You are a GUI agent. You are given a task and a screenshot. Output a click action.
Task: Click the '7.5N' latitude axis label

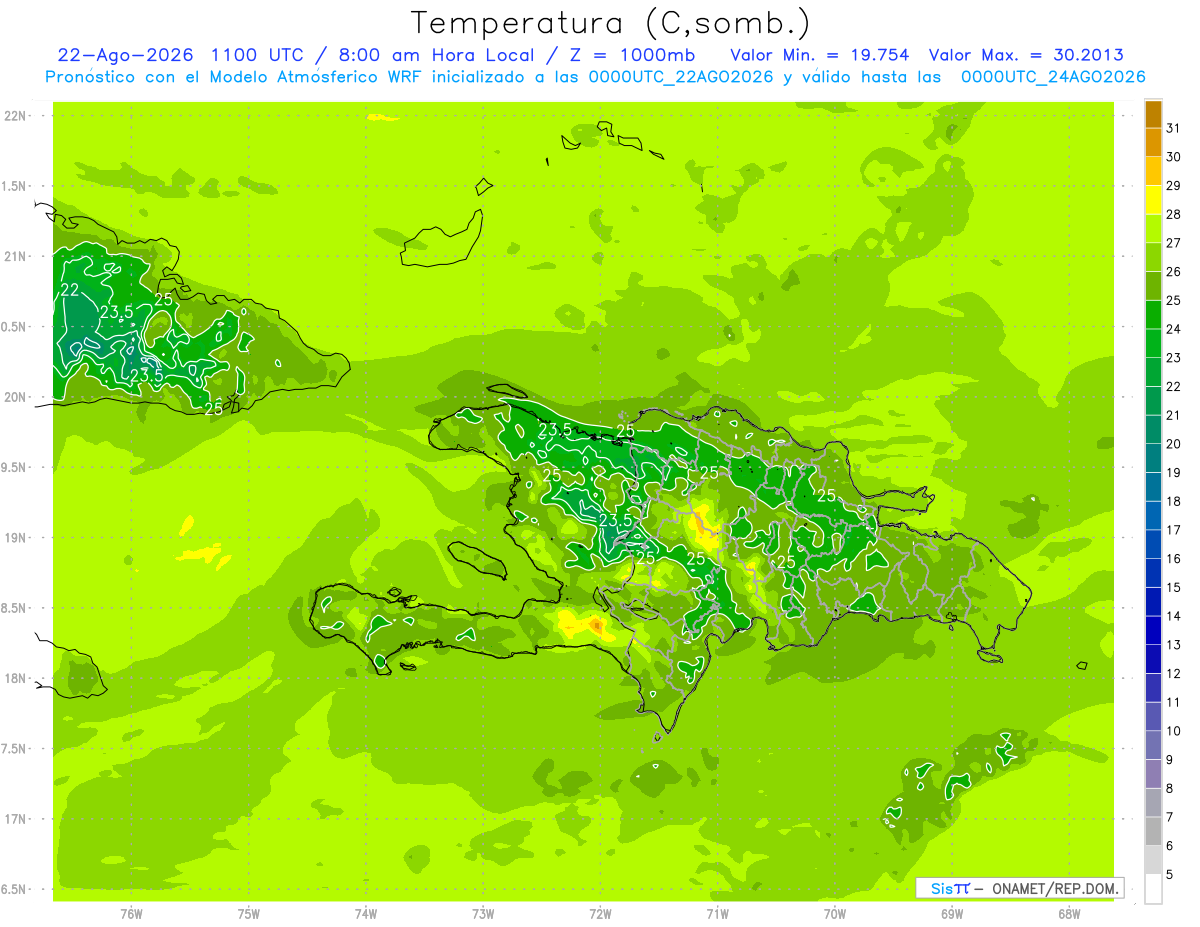click(x=15, y=749)
